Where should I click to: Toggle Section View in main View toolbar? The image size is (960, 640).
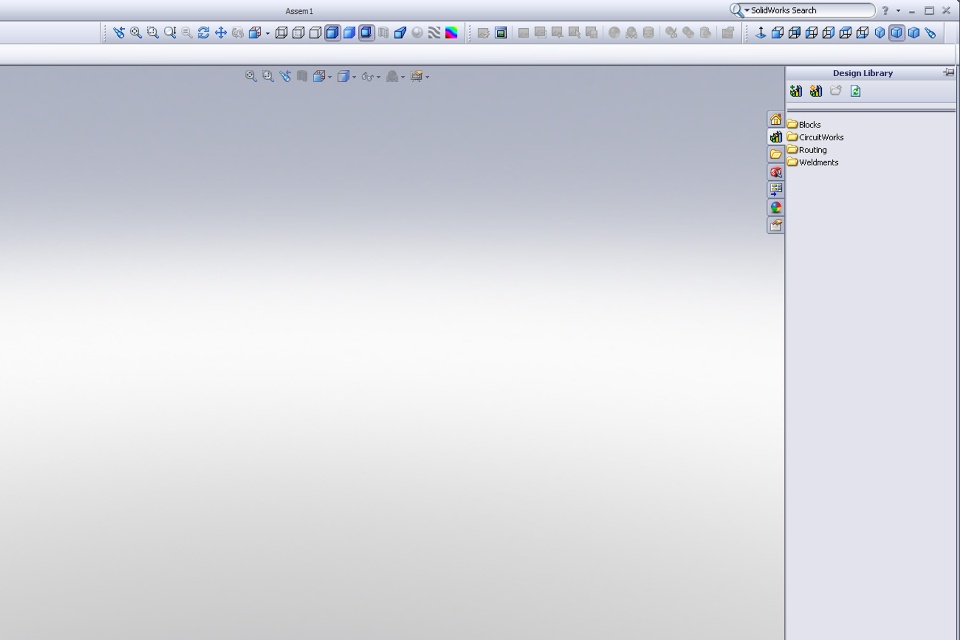400,32
